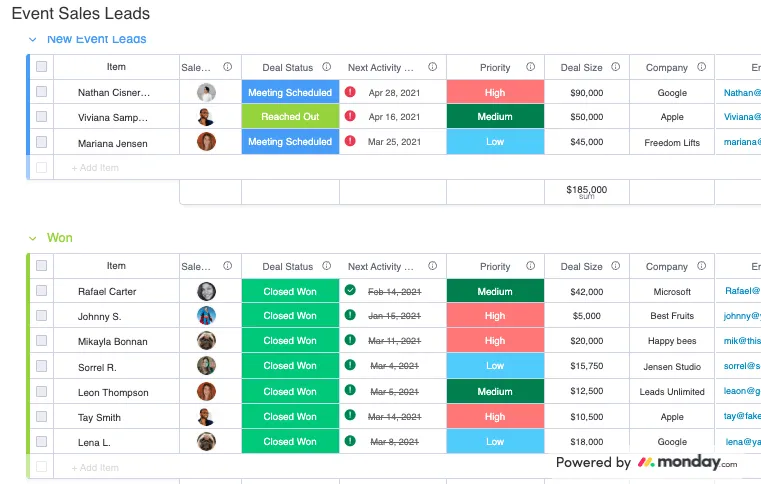Viewport: 761px width, 484px height.
Task: Click + Add Item in New Event Leads
Action: click(x=95, y=168)
